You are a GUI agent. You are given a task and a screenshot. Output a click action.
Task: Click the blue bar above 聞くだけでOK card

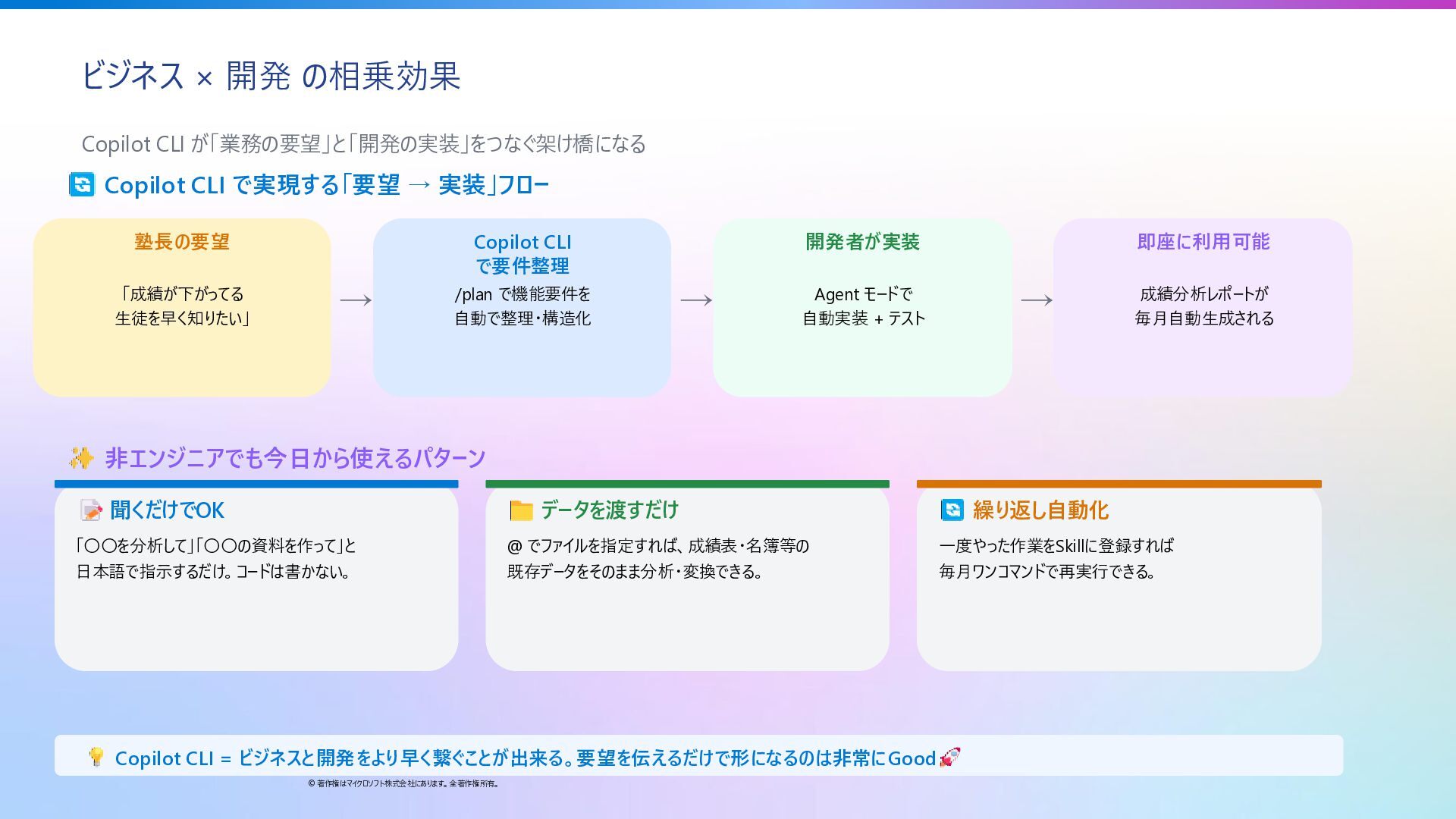(x=256, y=484)
